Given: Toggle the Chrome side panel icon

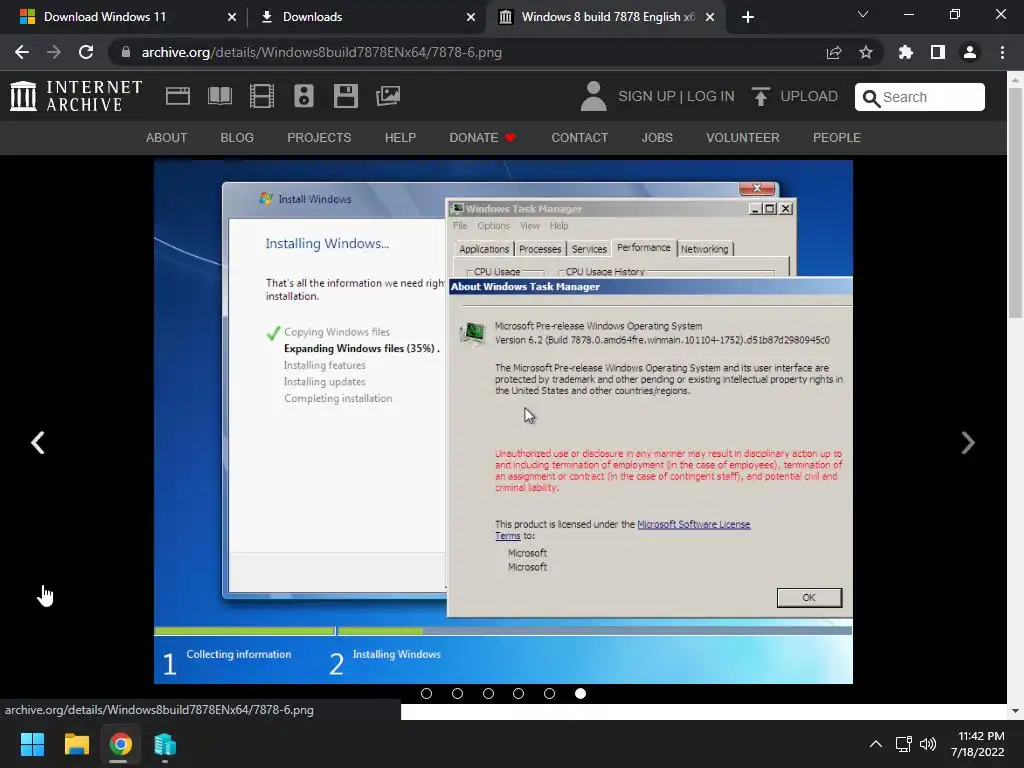Looking at the screenshot, I should coord(938,52).
